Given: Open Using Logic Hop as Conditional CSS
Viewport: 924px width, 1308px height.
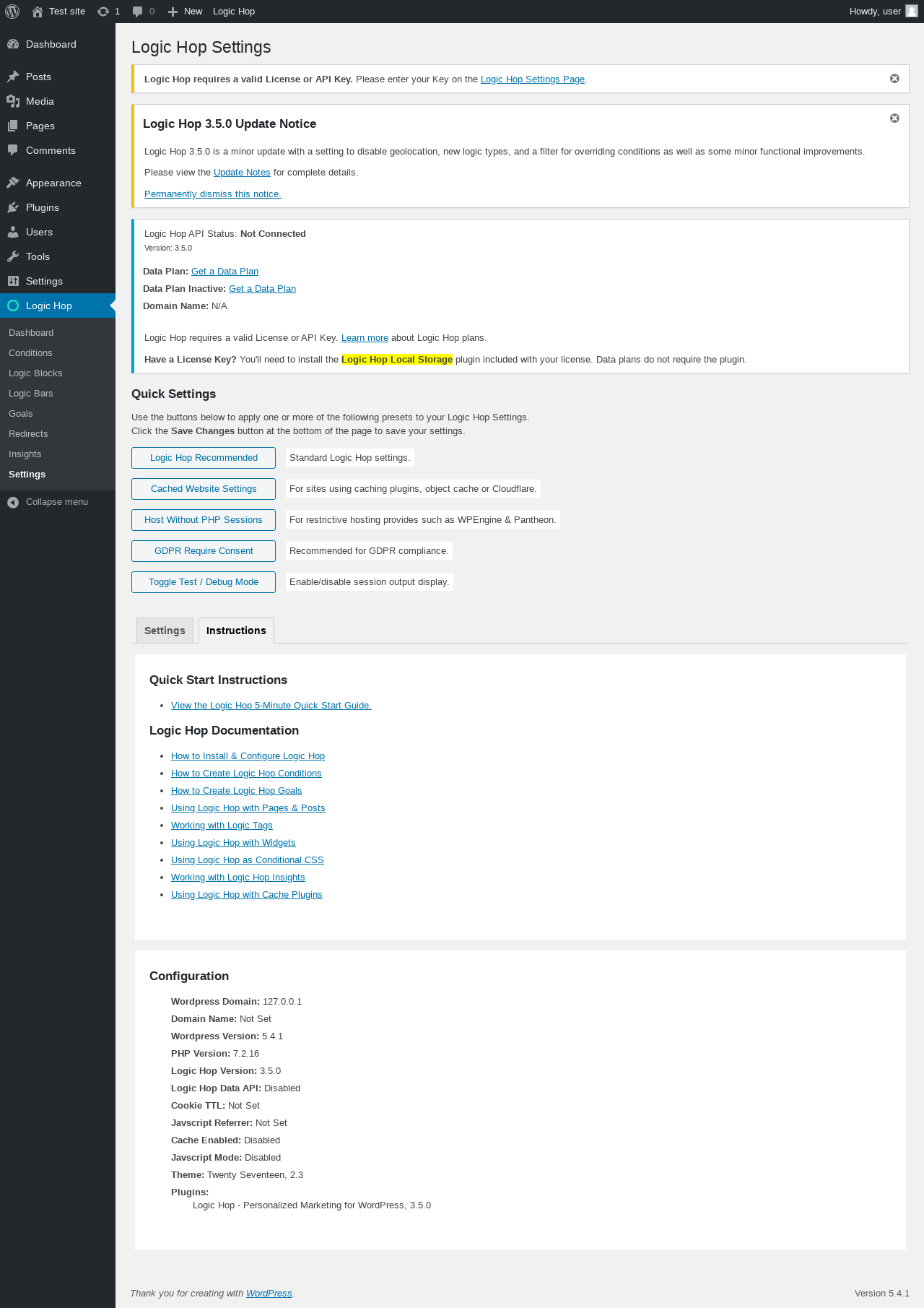Looking at the screenshot, I should (248, 860).
